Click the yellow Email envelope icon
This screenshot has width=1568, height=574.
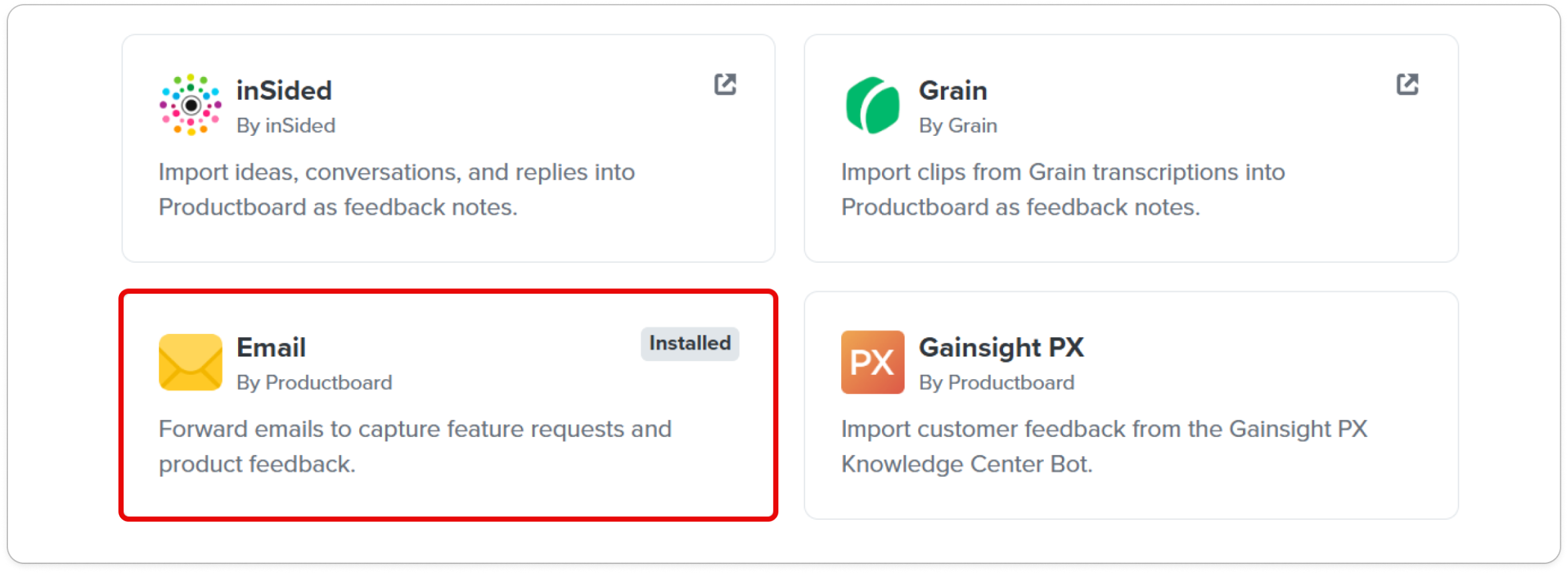(191, 362)
